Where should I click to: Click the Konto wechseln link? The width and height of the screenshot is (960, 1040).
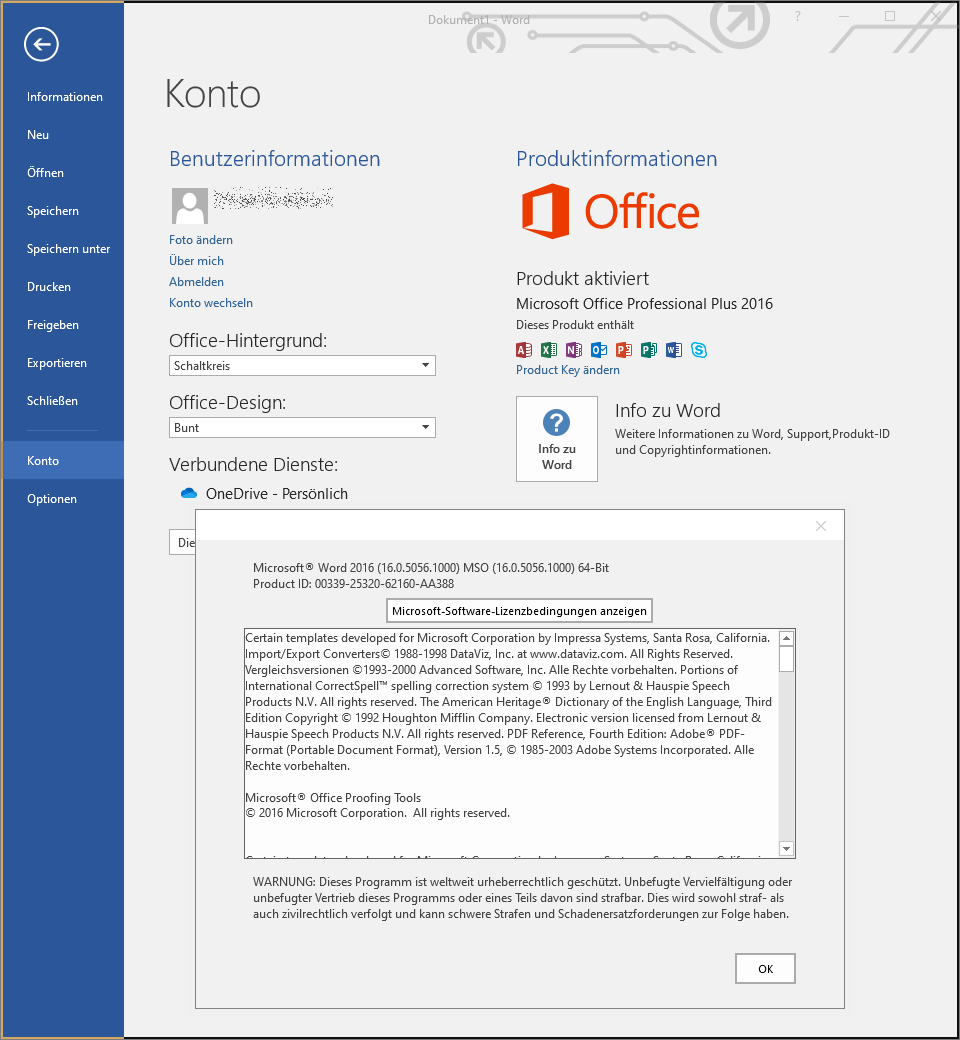(211, 302)
